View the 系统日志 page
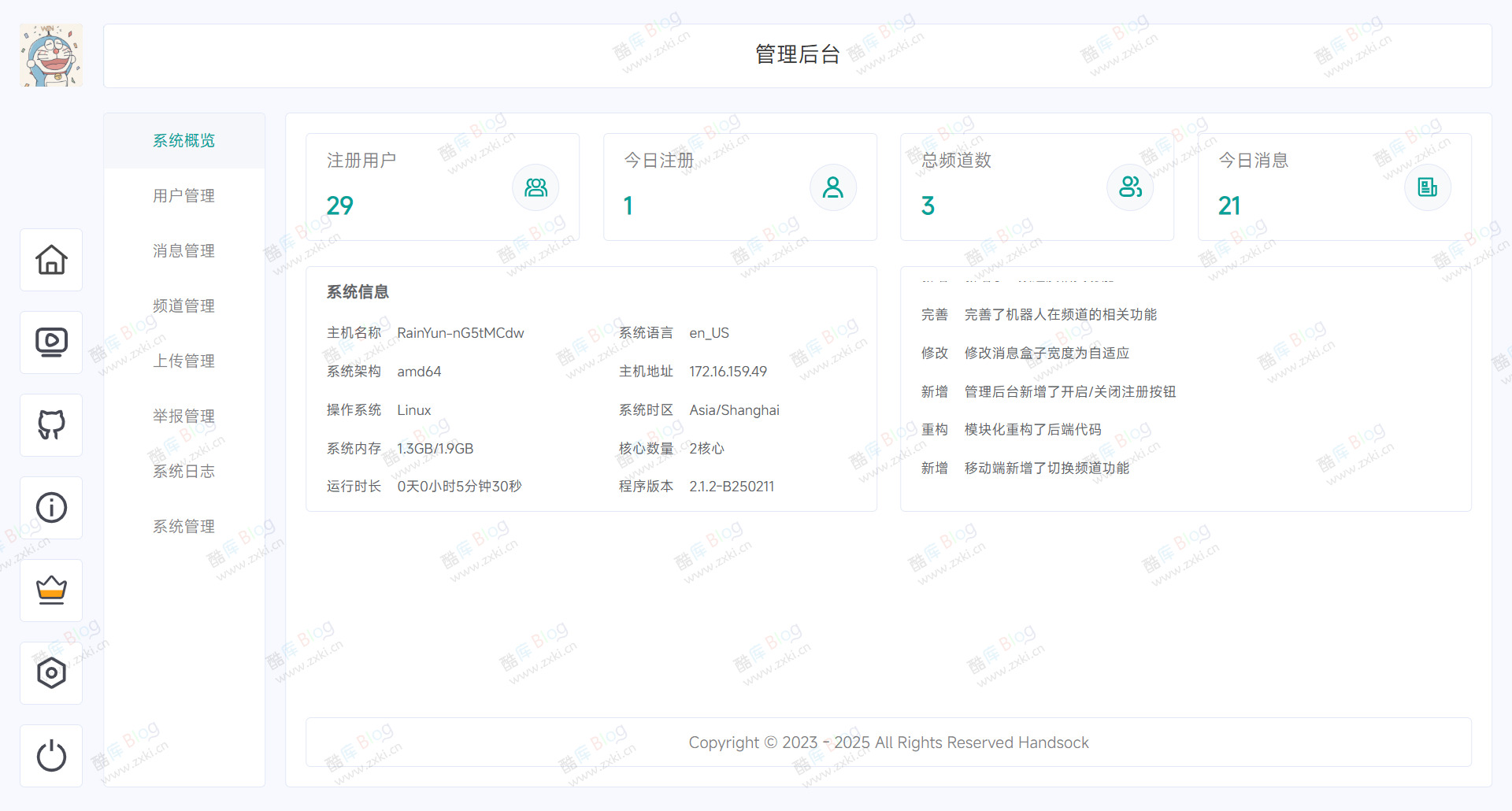The height and width of the screenshot is (811, 1512). pos(183,471)
